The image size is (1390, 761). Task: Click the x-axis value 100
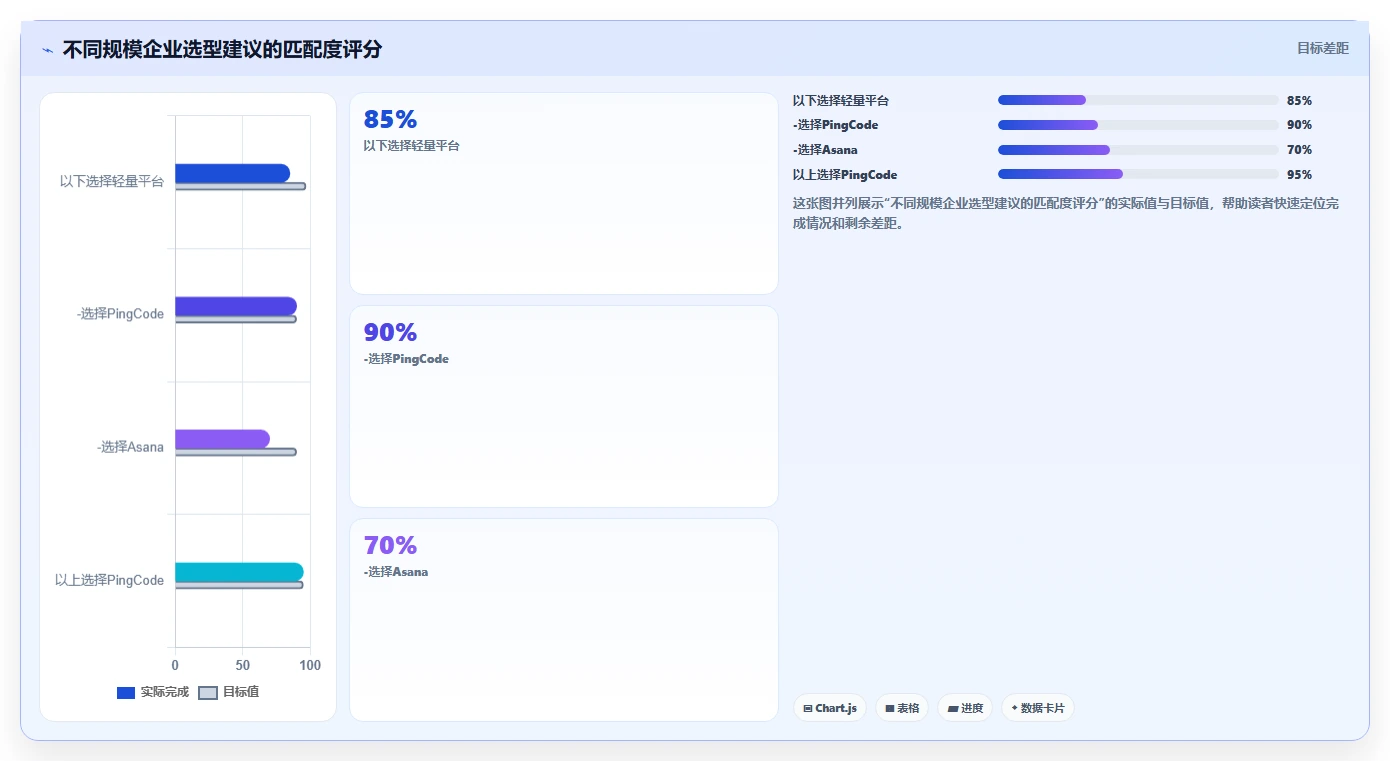point(310,665)
